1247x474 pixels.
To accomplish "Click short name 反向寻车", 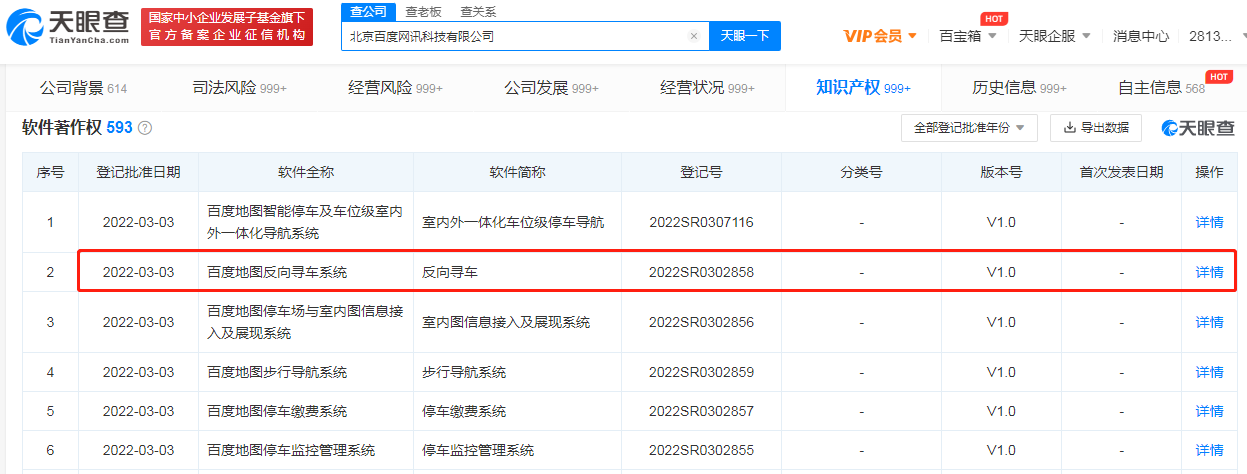I will pos(450,272).
